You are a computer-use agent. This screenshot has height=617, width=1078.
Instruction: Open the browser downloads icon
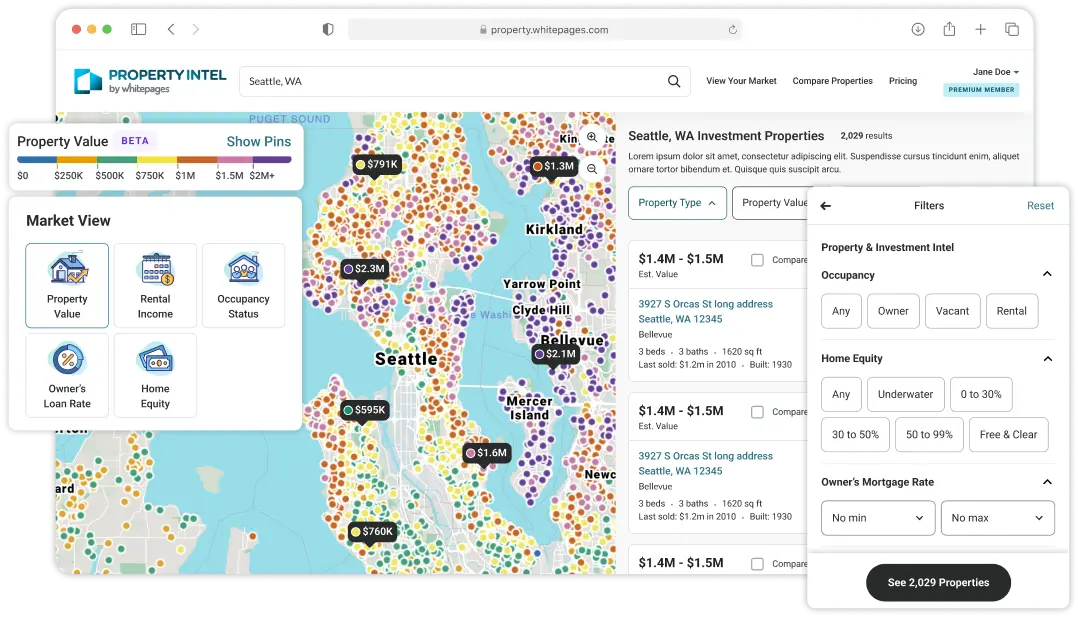pos(918,29)
